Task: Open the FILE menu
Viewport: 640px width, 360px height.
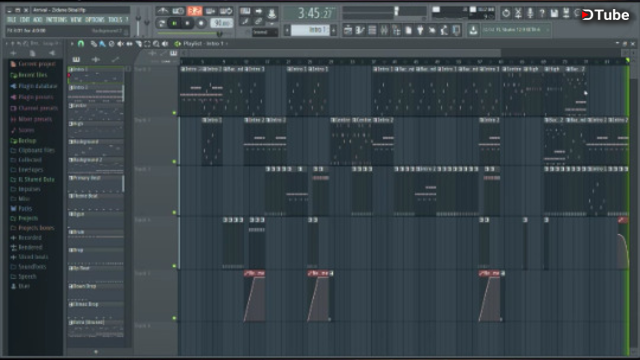Action: click(11, 20)
